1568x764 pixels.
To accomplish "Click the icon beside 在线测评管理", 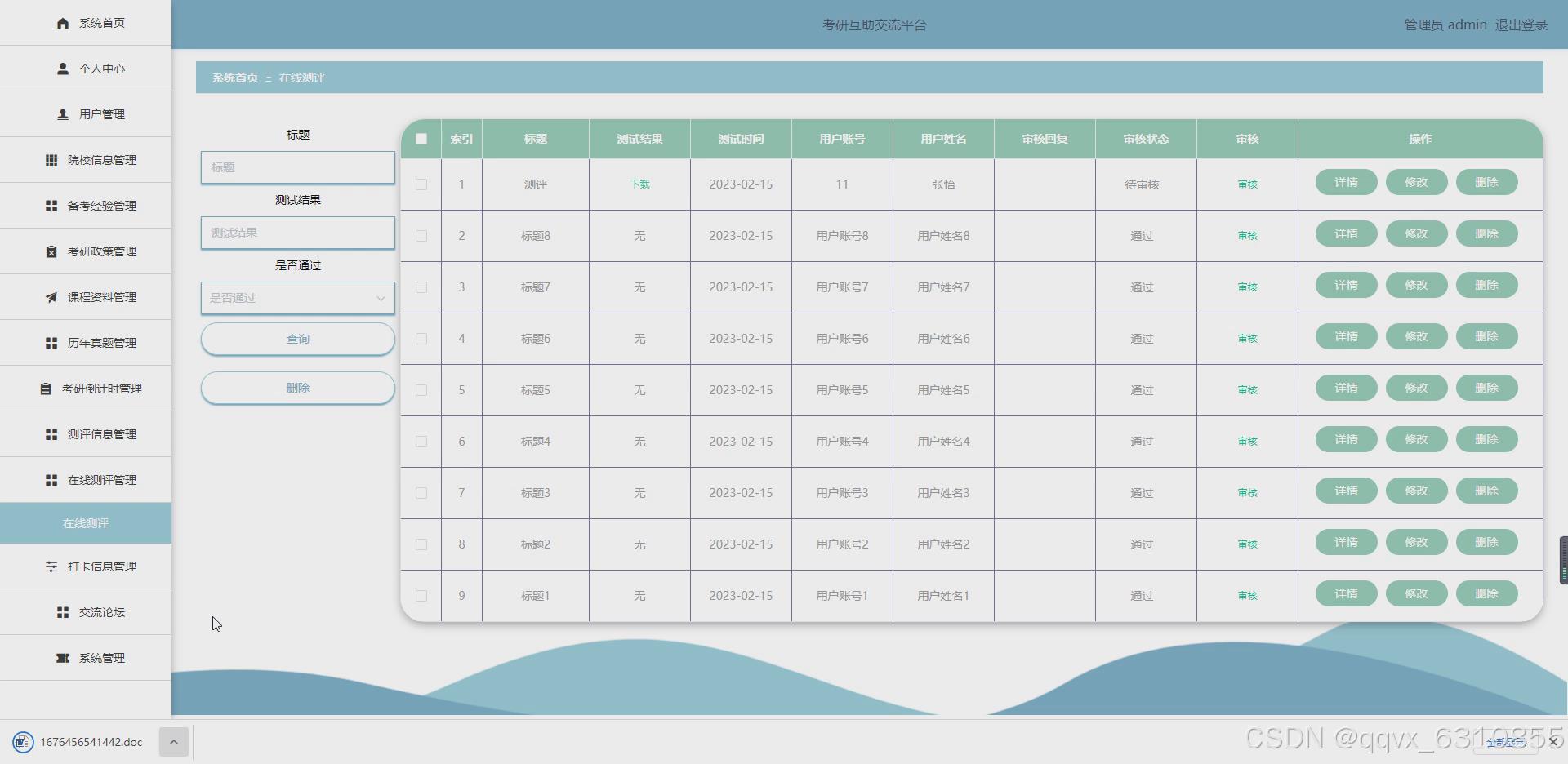I will [x=51, y=480].
